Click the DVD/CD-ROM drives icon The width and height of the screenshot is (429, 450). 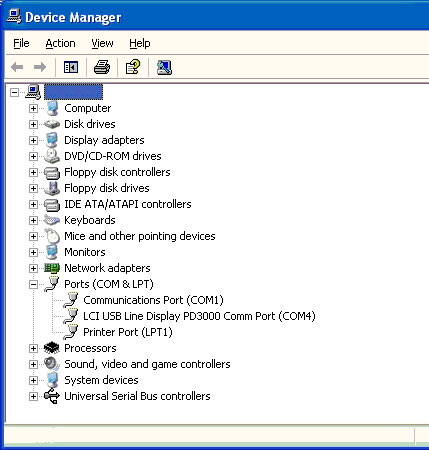point(52,156)
